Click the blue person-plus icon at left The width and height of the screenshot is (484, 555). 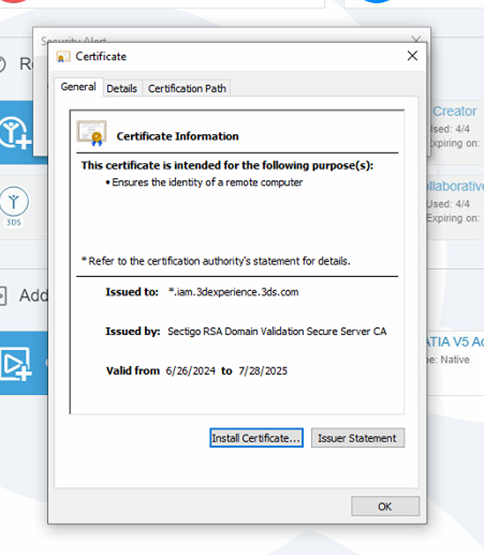tap(16, 133)
